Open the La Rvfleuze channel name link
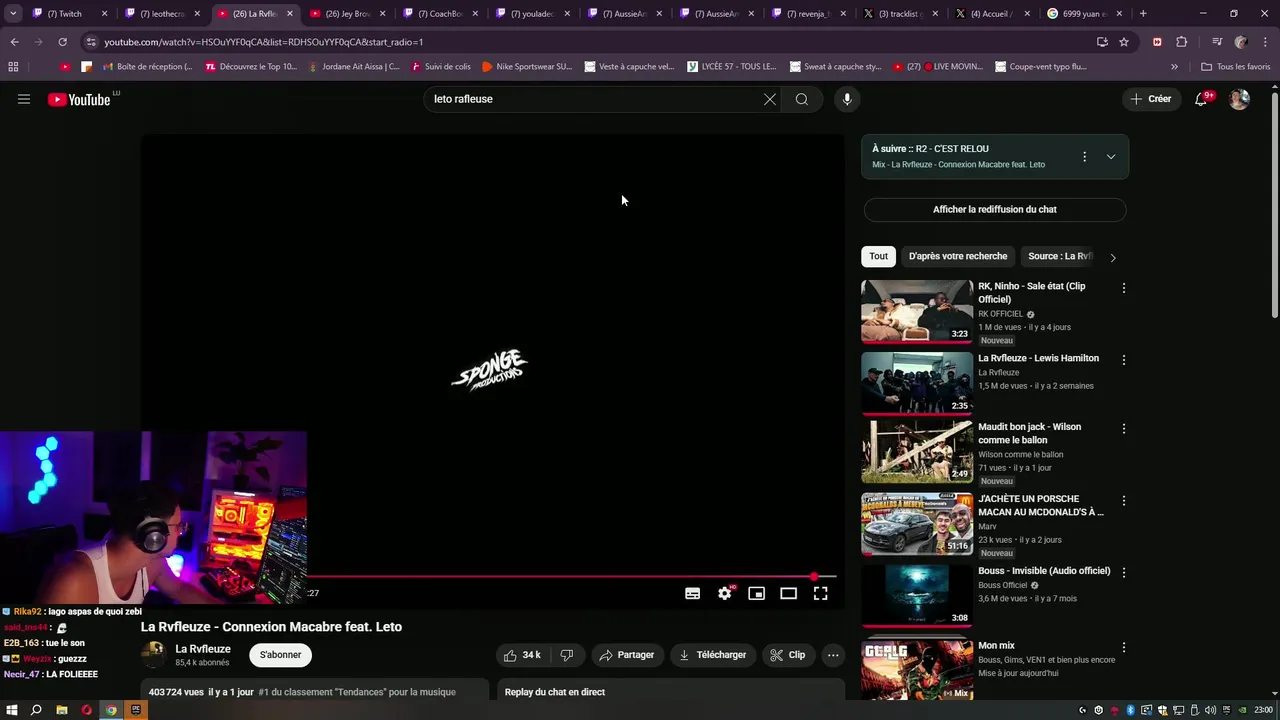Viewport: 1280px width, 720px height. [203, 649]
